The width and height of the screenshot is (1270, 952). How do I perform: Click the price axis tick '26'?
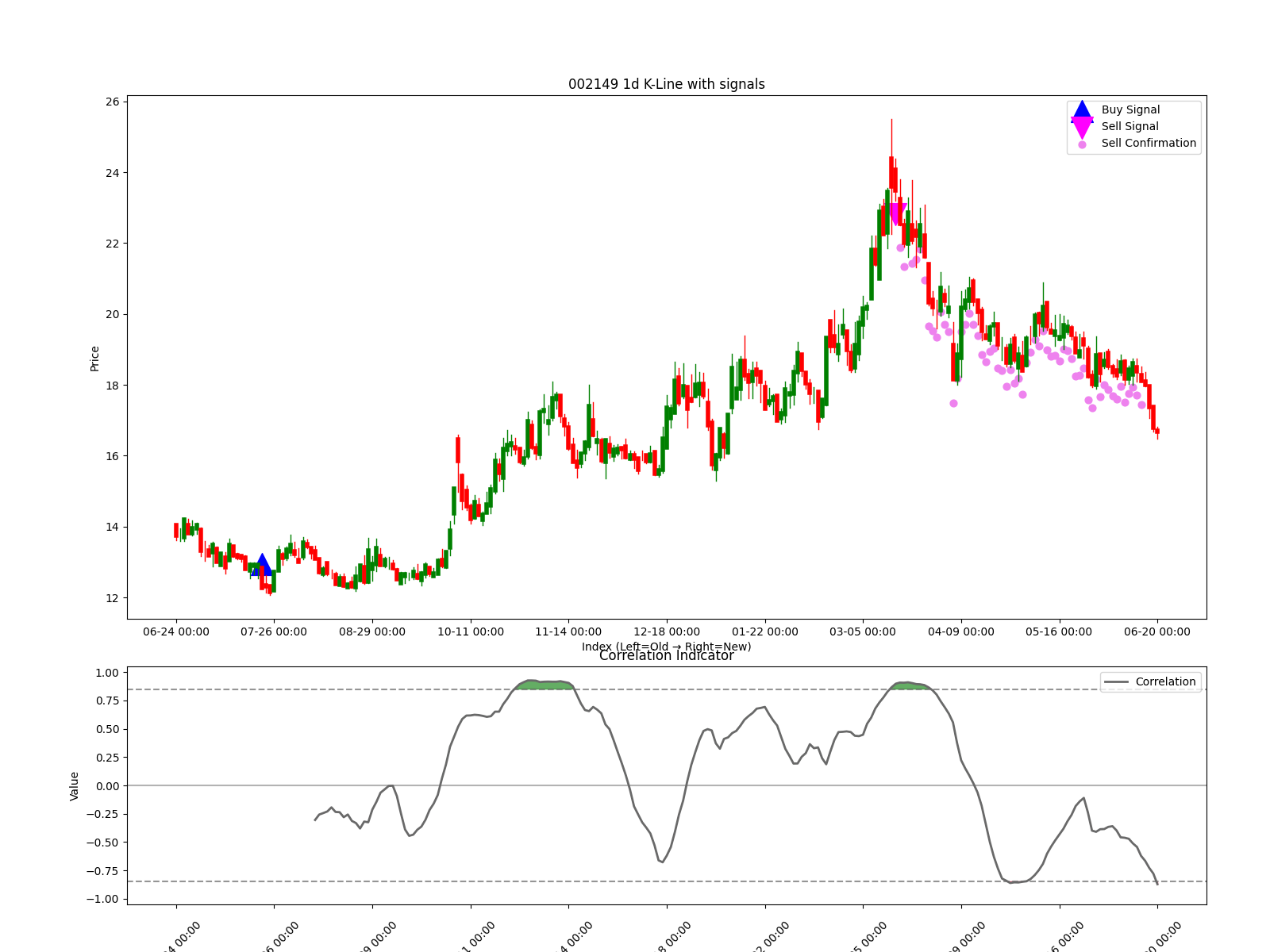pyautogui.click(x=112, y=102)
